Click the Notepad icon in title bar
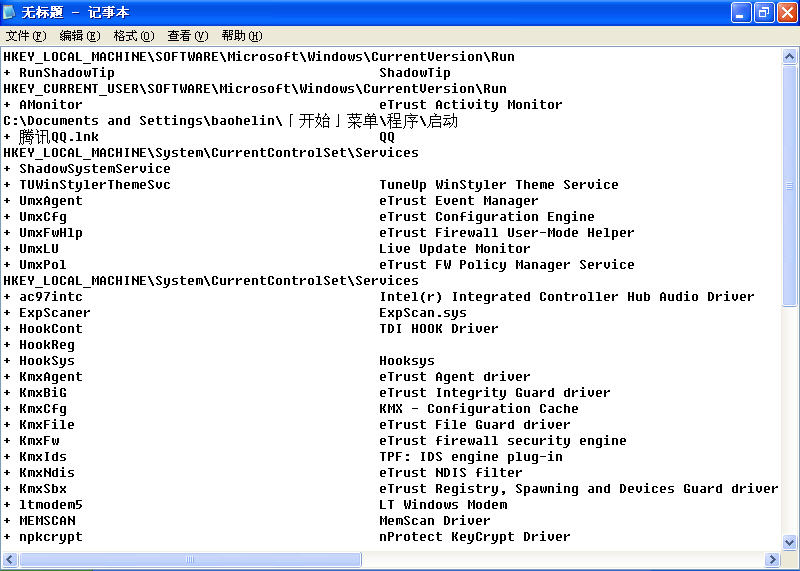Screen dimensions: 800x571 pyautogui.click(x=11, y=12)
